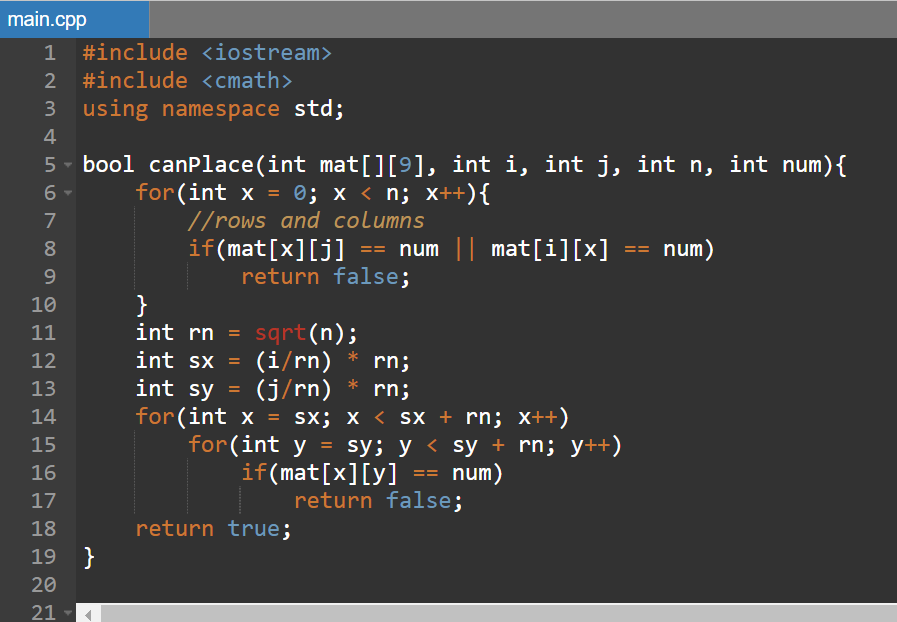Click the left scroll arrow on horizontal scrollbar

click(88, 612)
